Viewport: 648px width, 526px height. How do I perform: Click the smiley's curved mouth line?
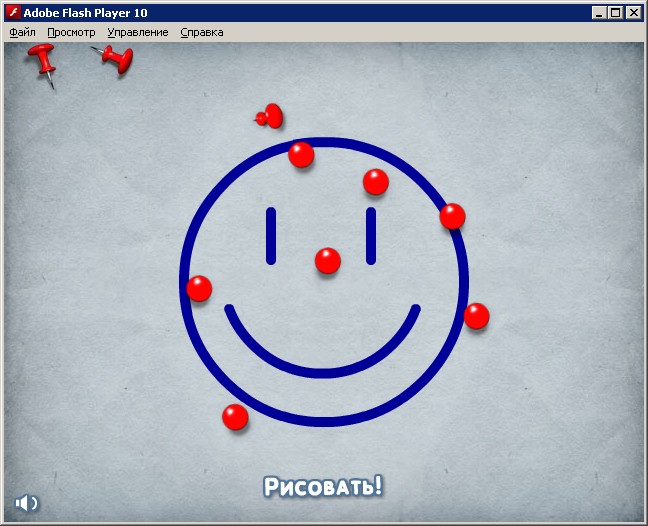pos(323,372)
